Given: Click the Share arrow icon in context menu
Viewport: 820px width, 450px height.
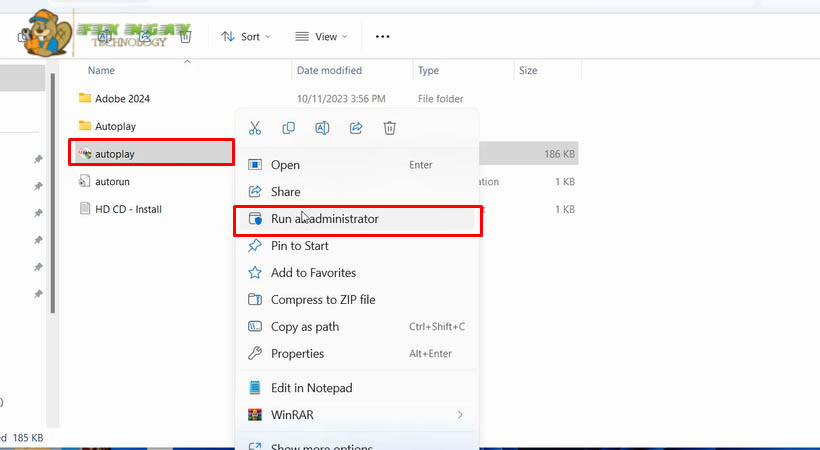Looking at the screenshot, I should point(356,128).
